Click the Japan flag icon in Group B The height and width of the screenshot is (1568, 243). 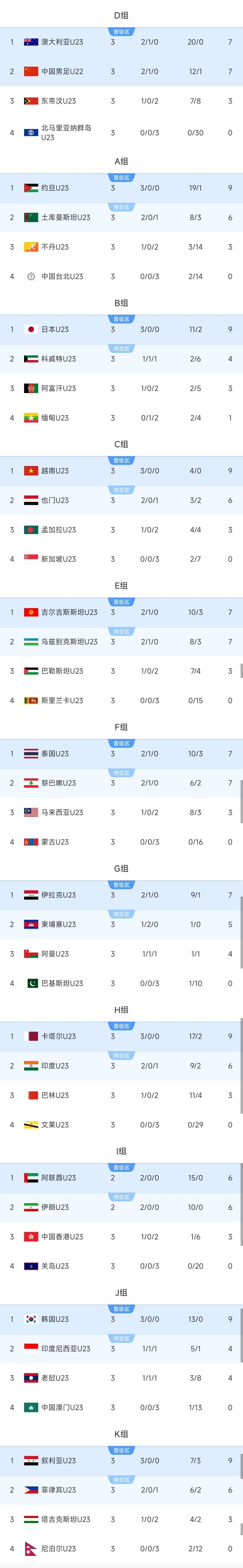click(30, 328)
